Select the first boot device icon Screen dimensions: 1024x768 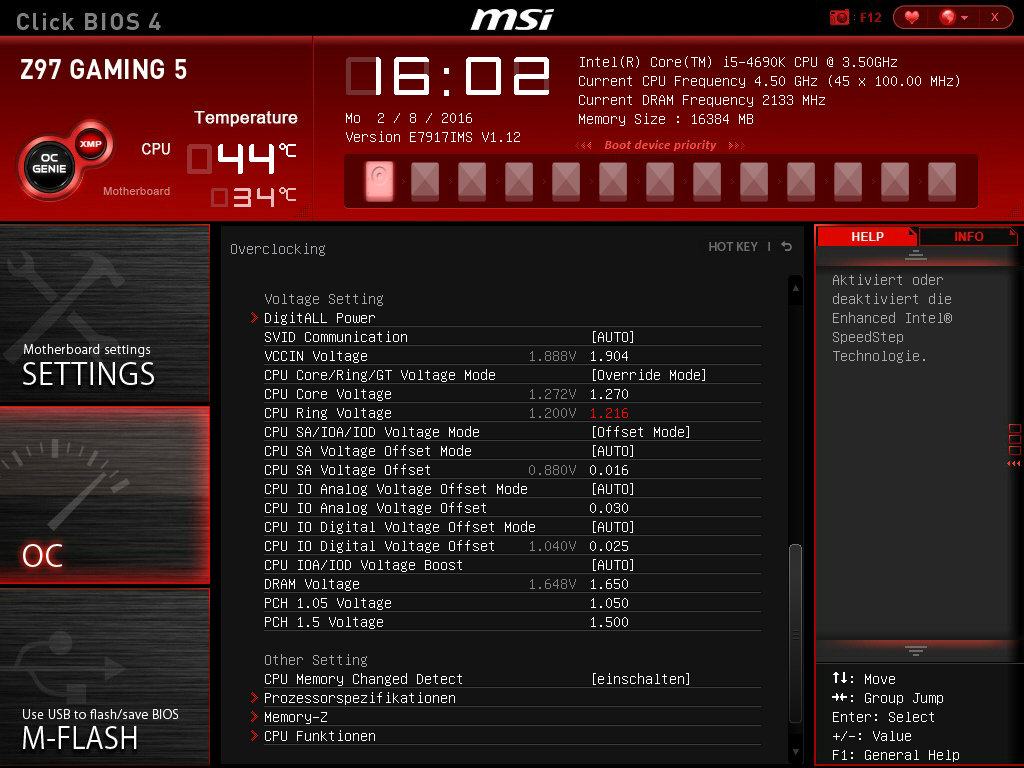(x=379, y=181)
